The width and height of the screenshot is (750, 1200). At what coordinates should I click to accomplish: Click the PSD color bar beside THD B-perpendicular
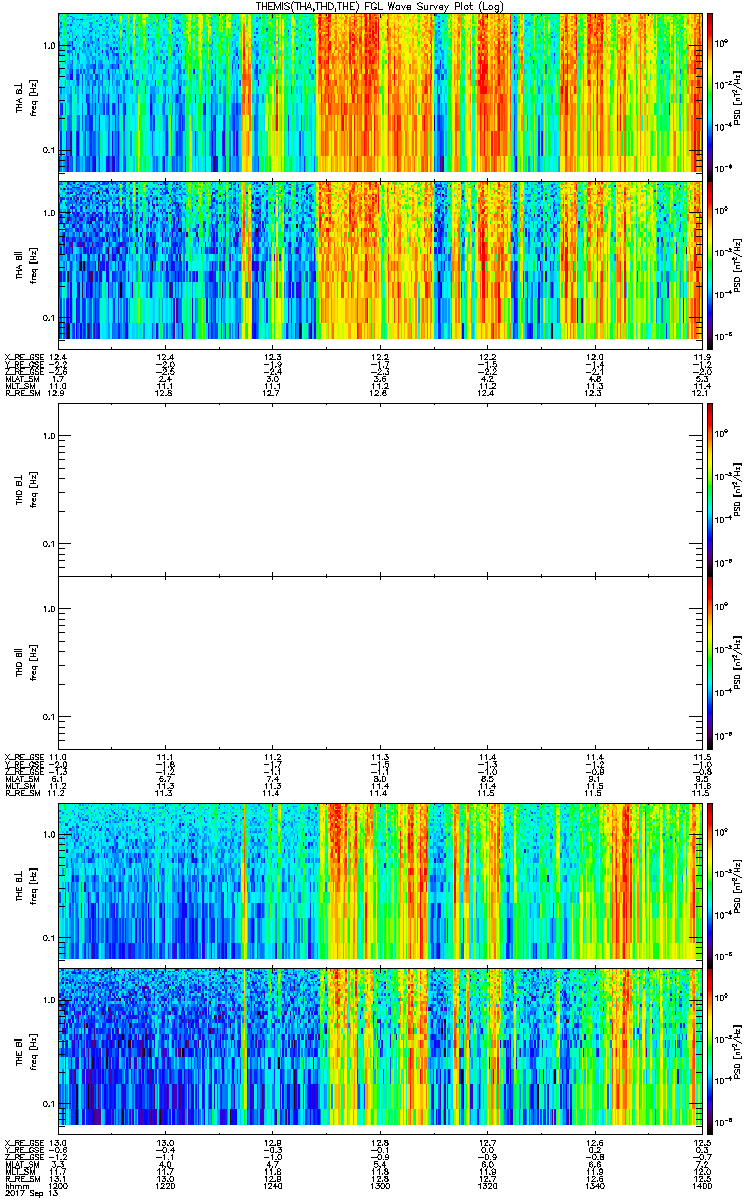711,489
